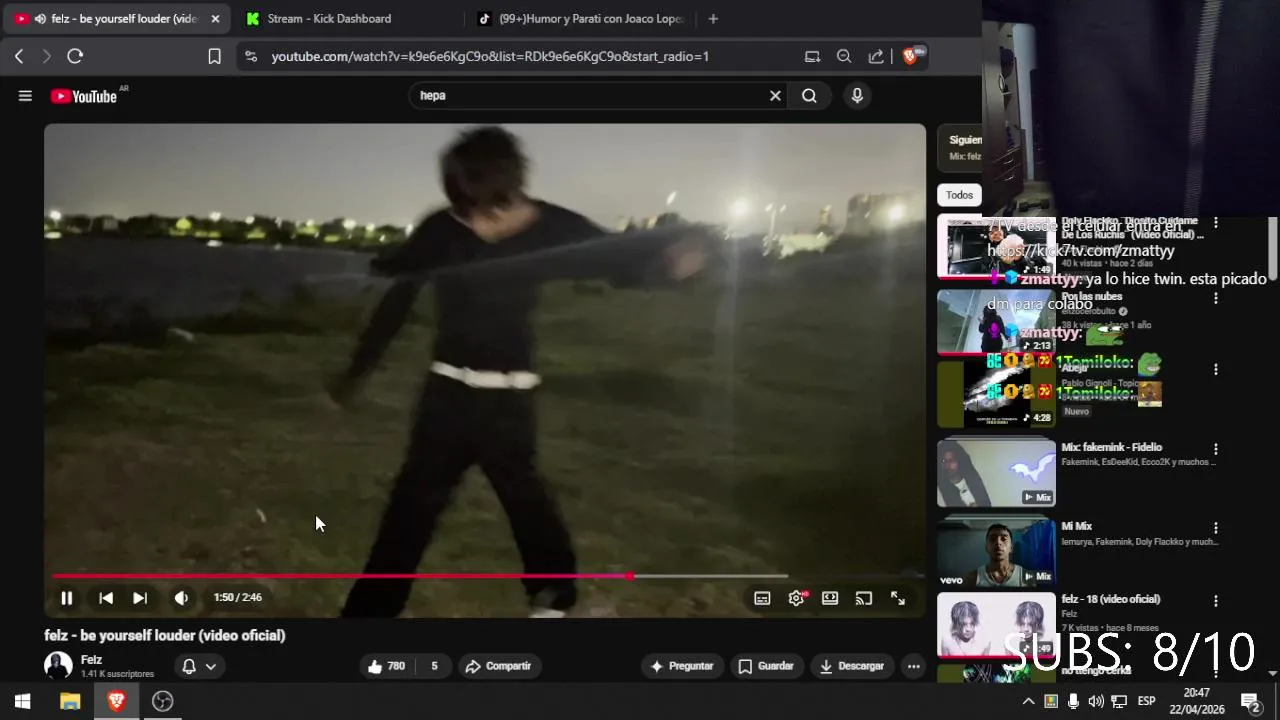Open YouTube hamburger guide menu
The image size is (1280, 720).
click(x=25, y=96)
